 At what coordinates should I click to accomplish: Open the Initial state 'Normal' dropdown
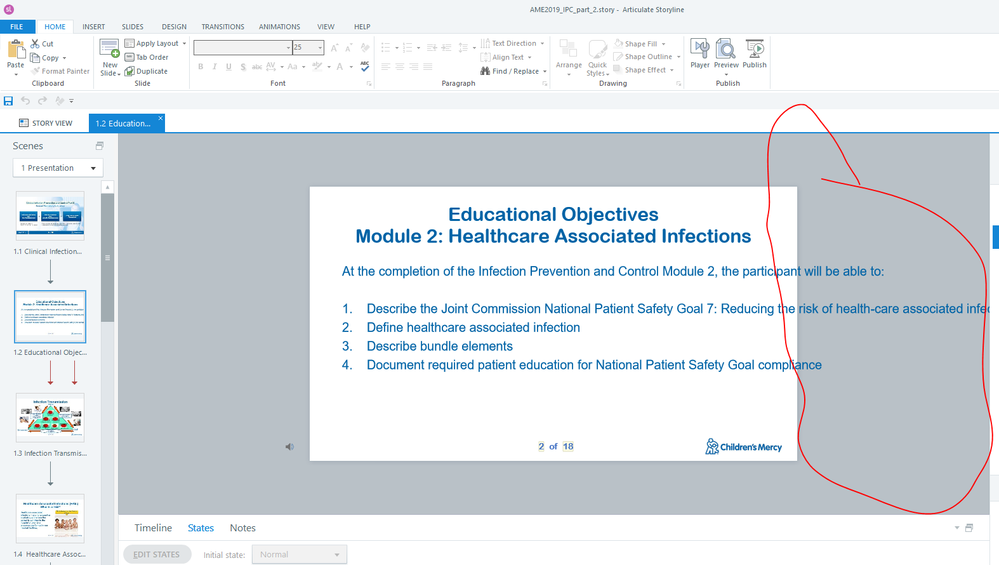click(x=299, y=555)
